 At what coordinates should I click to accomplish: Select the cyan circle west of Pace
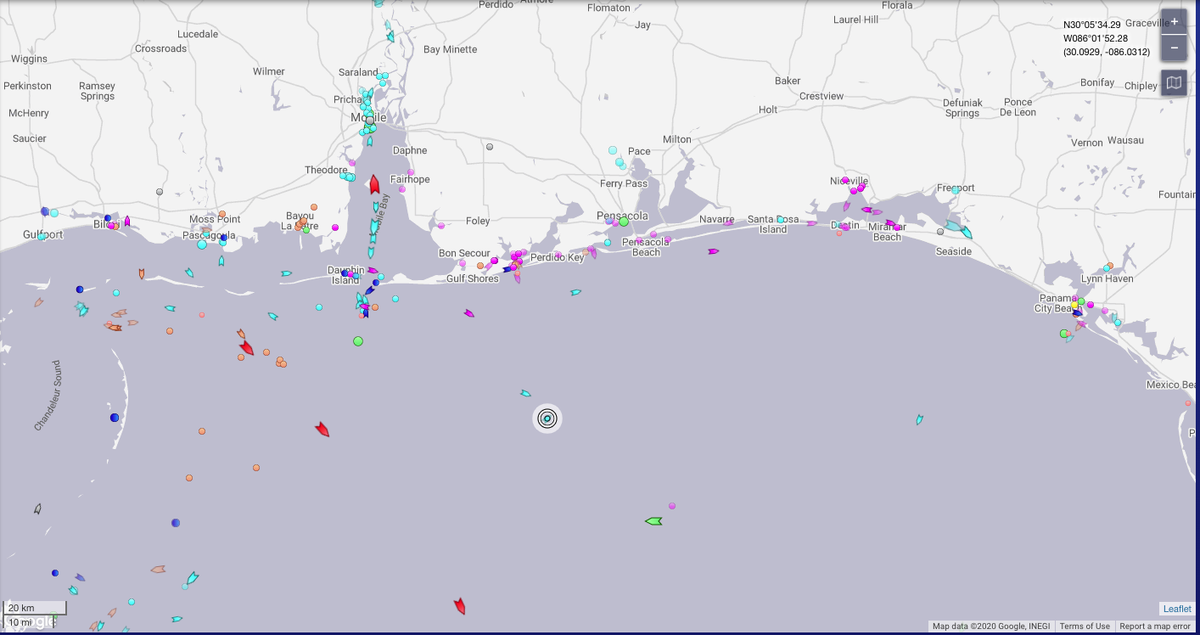point(613,151)
